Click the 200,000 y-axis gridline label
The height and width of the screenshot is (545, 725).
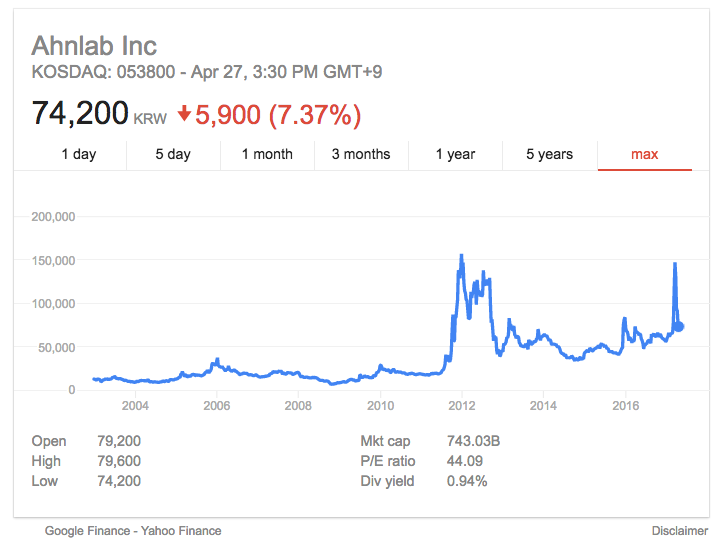[x=55, y=216]
